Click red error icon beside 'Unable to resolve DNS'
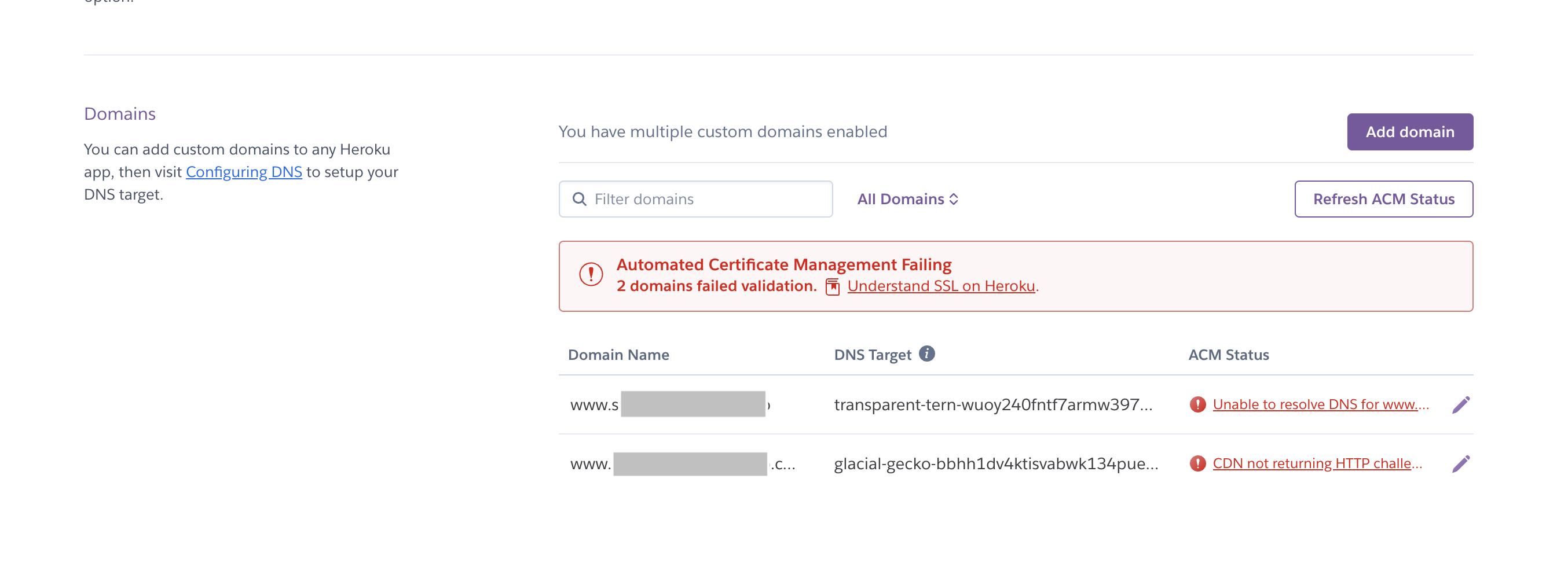This screenshot has width=1568, height=567. pos(1197,404)
